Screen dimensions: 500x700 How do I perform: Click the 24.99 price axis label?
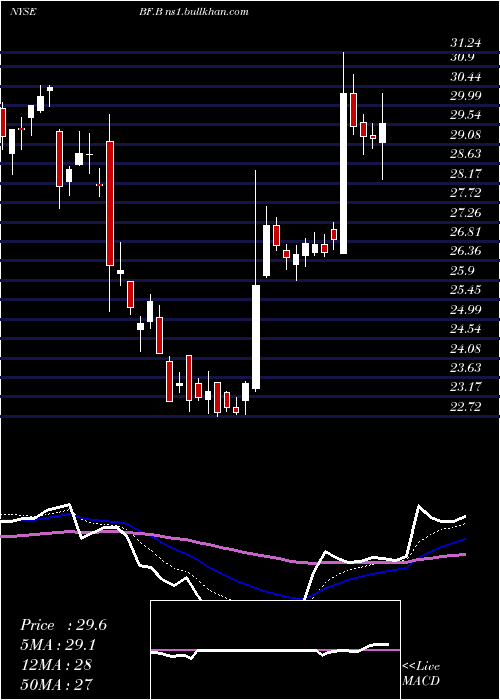coord(465,309)
